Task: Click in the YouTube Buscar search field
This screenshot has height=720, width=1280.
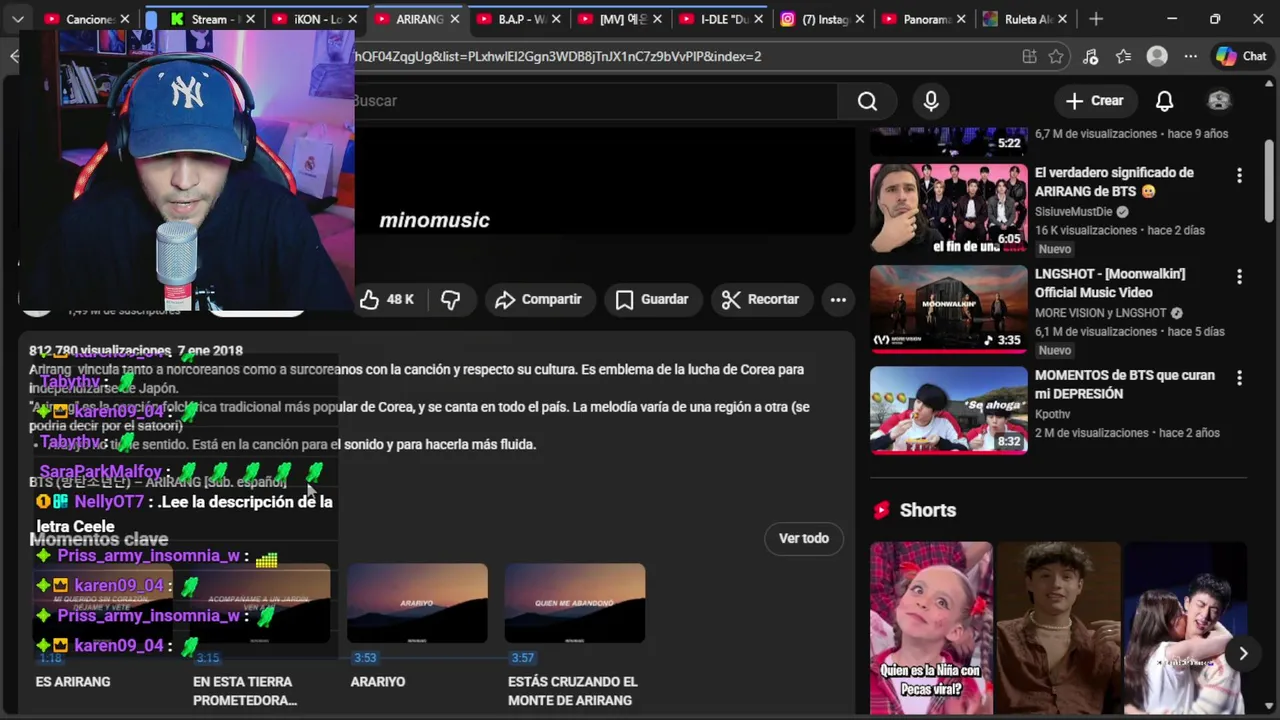Action: (x=595, y=101)
